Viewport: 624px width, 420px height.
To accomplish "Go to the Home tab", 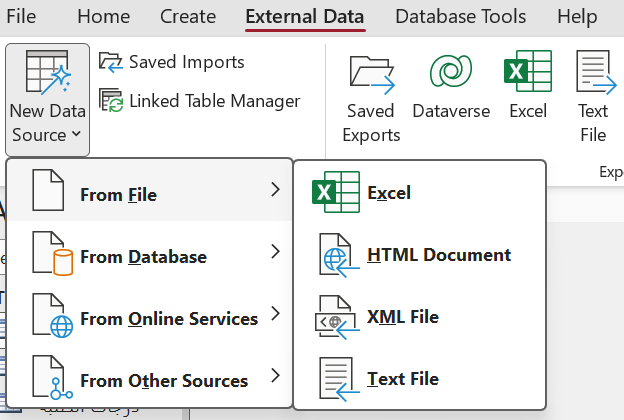I will point(103,17).
